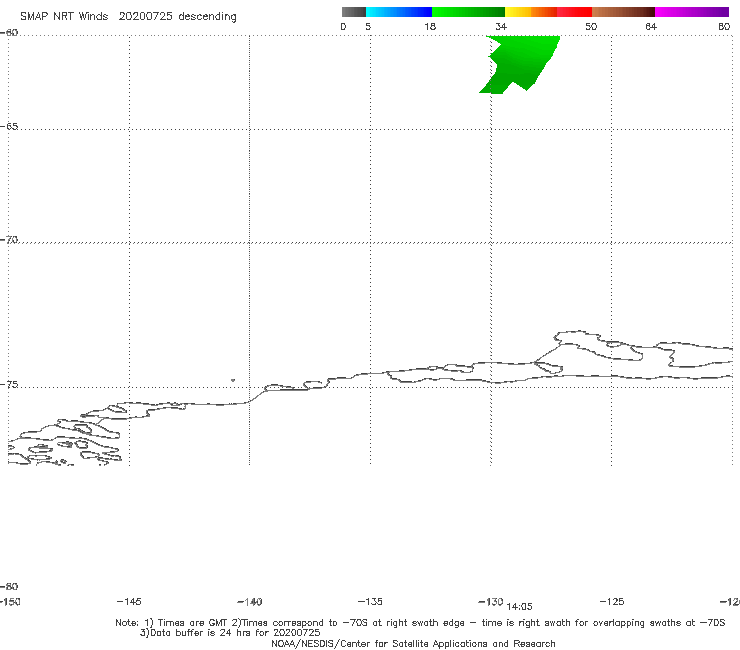The width and height of the screenshot is (740, 650).
Task: Click the longitude label '-125'
Action: coord(612,601)
